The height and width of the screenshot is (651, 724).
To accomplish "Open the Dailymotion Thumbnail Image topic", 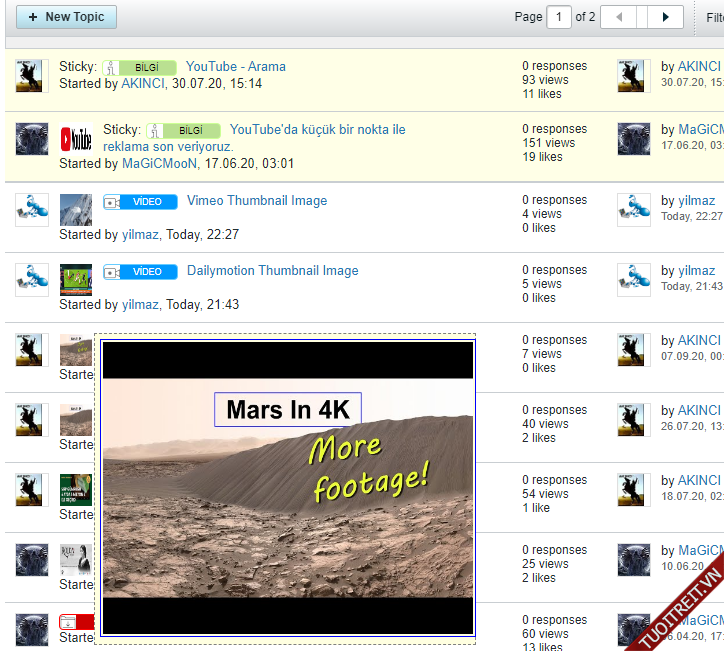I will [x=272, y=271].
